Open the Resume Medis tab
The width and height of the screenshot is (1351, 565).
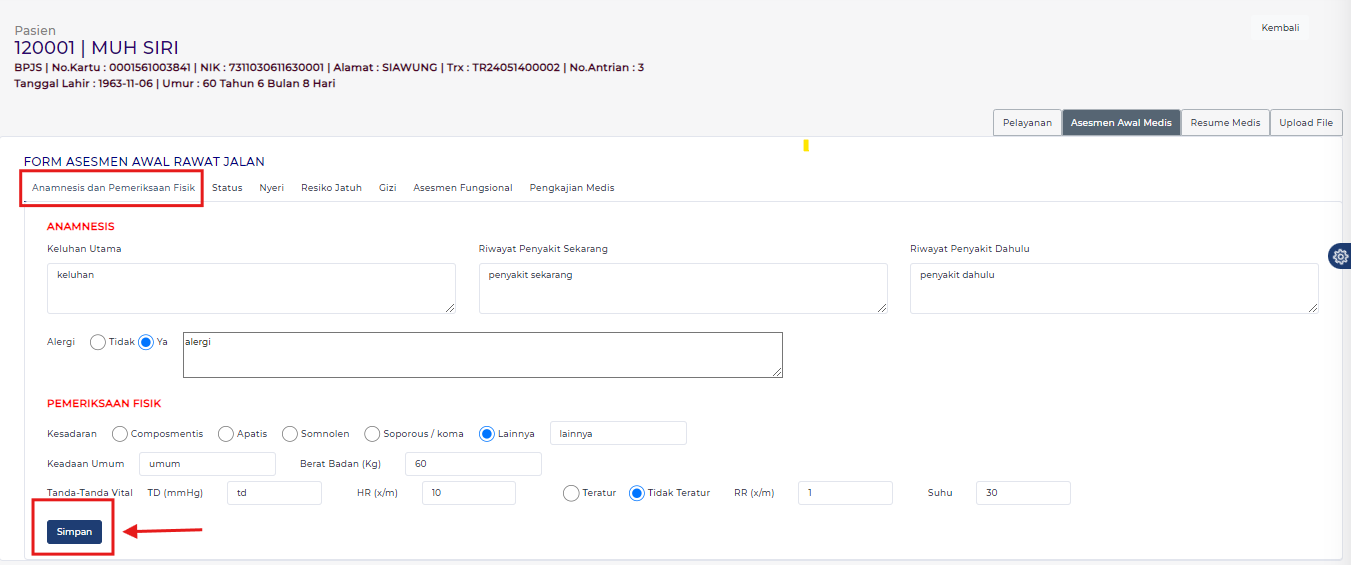pos(1225,123)
